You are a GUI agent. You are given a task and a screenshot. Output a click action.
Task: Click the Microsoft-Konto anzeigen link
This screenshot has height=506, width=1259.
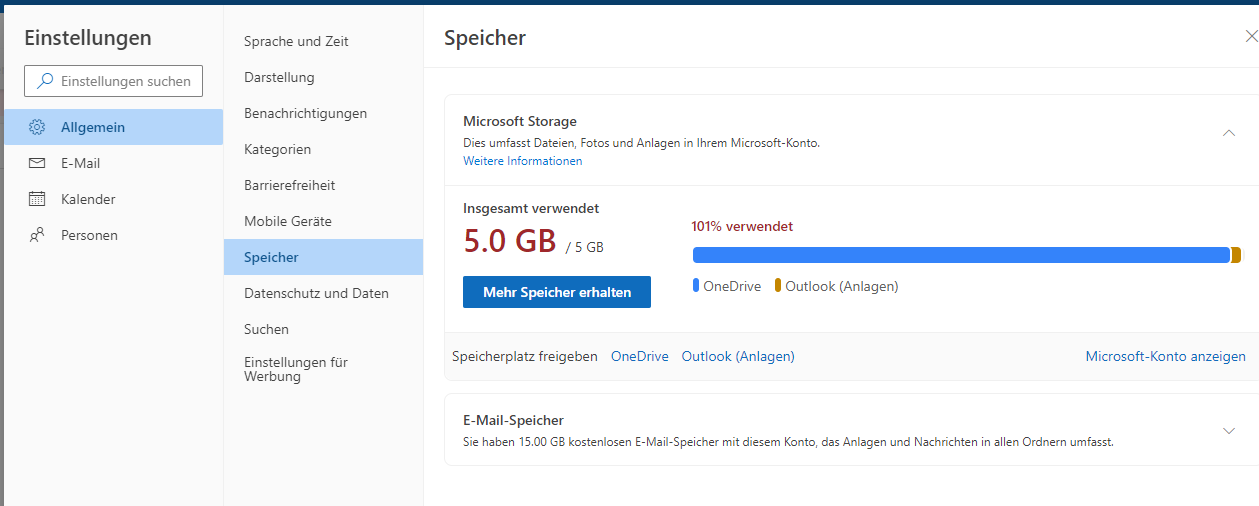click(x=1165, y=356)
